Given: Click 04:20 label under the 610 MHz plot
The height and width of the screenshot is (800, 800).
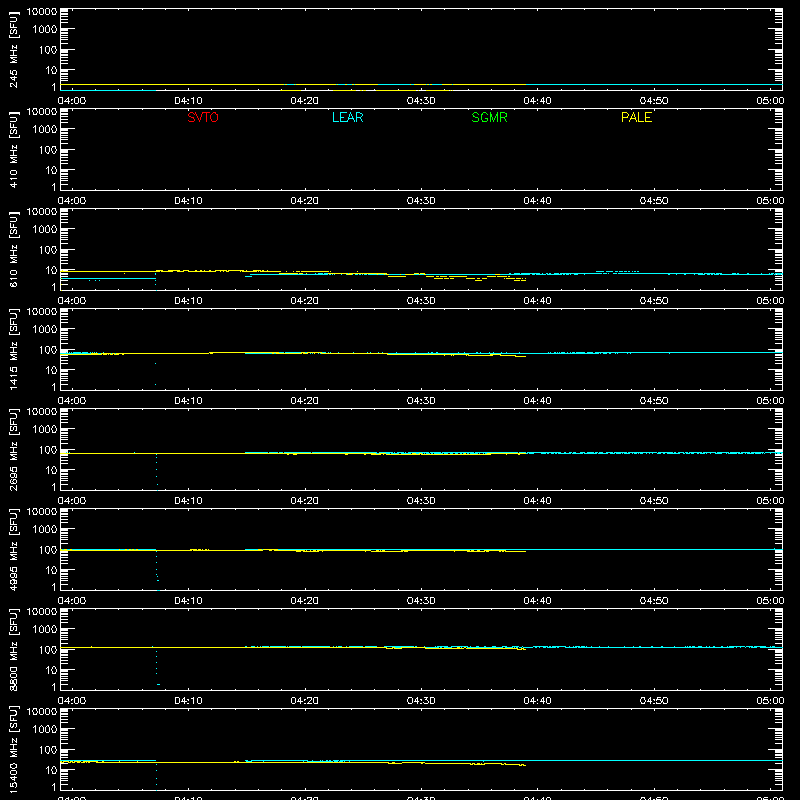Looking at the screenshot, I should (x=305, y=301).
